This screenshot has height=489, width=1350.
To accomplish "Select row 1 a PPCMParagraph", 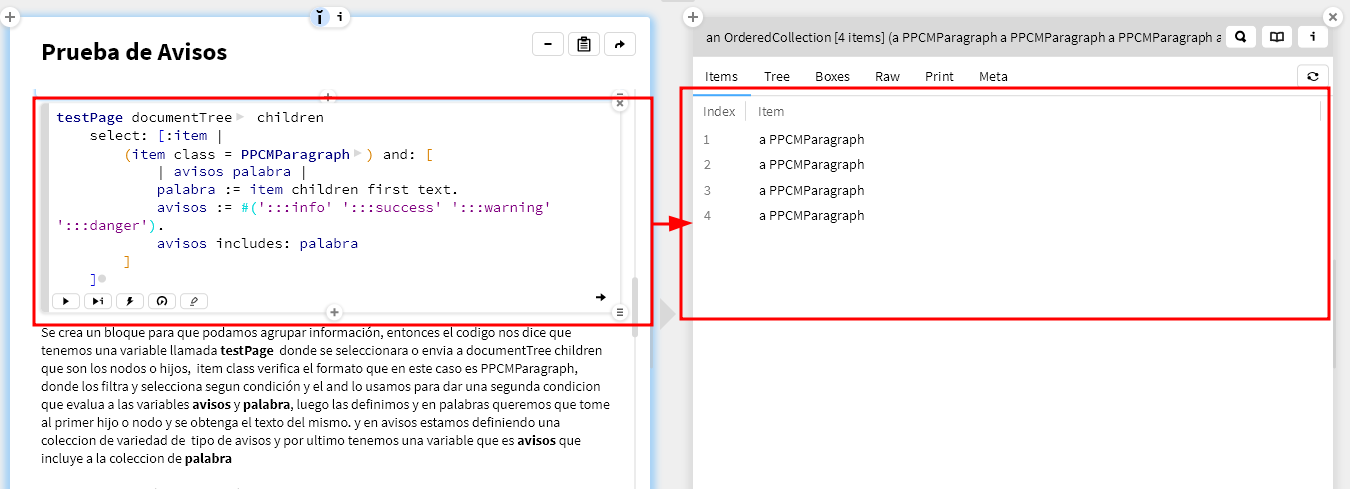I will pyautogui.click(x=1010, y=139).
